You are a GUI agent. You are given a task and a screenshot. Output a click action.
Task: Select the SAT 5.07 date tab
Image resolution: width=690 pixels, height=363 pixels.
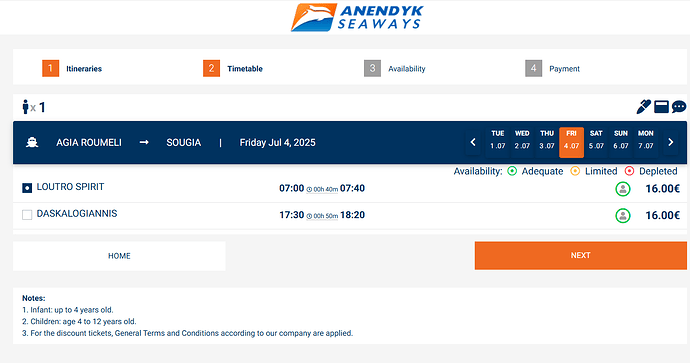click(596, 140)
